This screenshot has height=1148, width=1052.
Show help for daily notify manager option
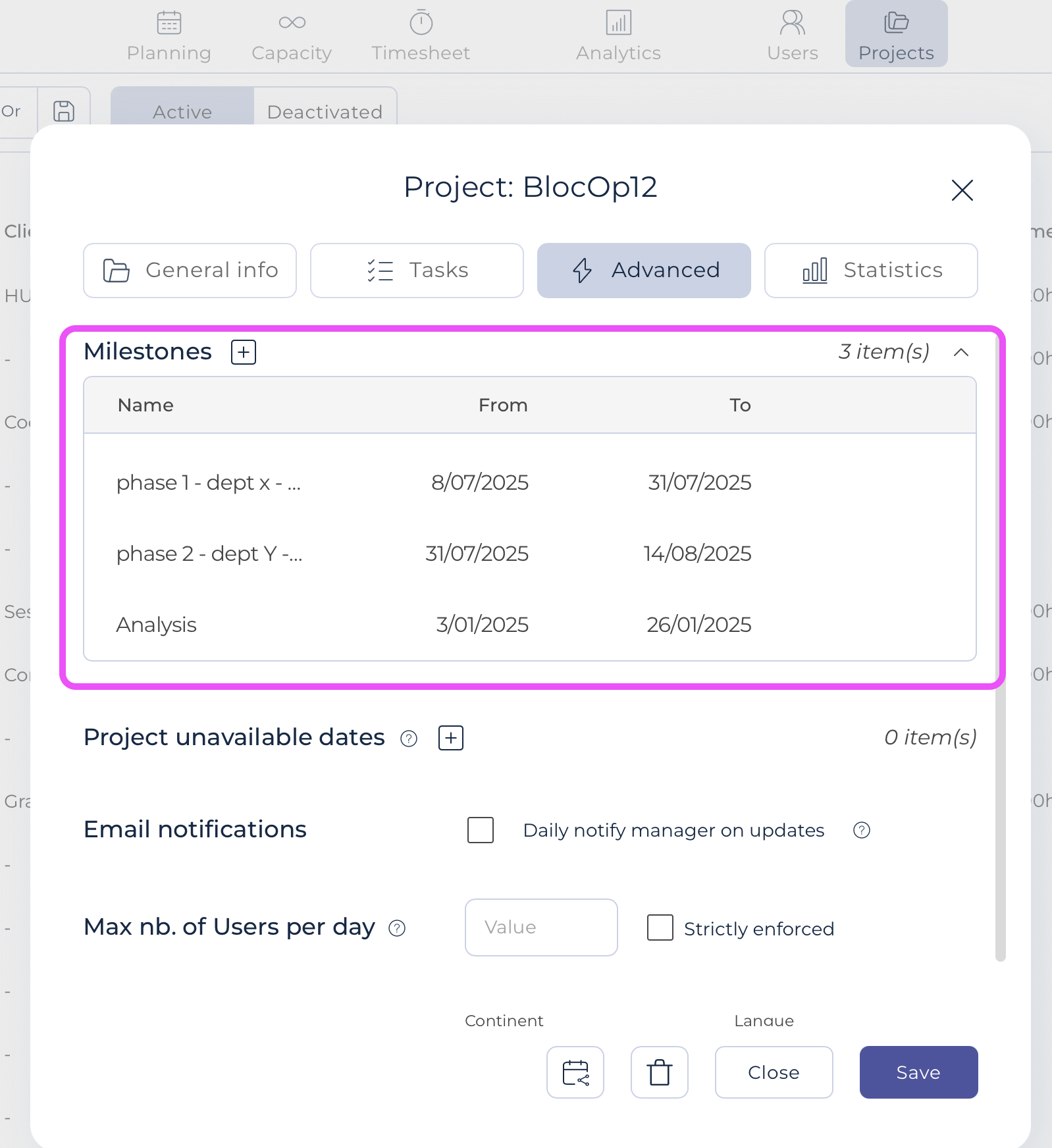click(x=861, y=830)
